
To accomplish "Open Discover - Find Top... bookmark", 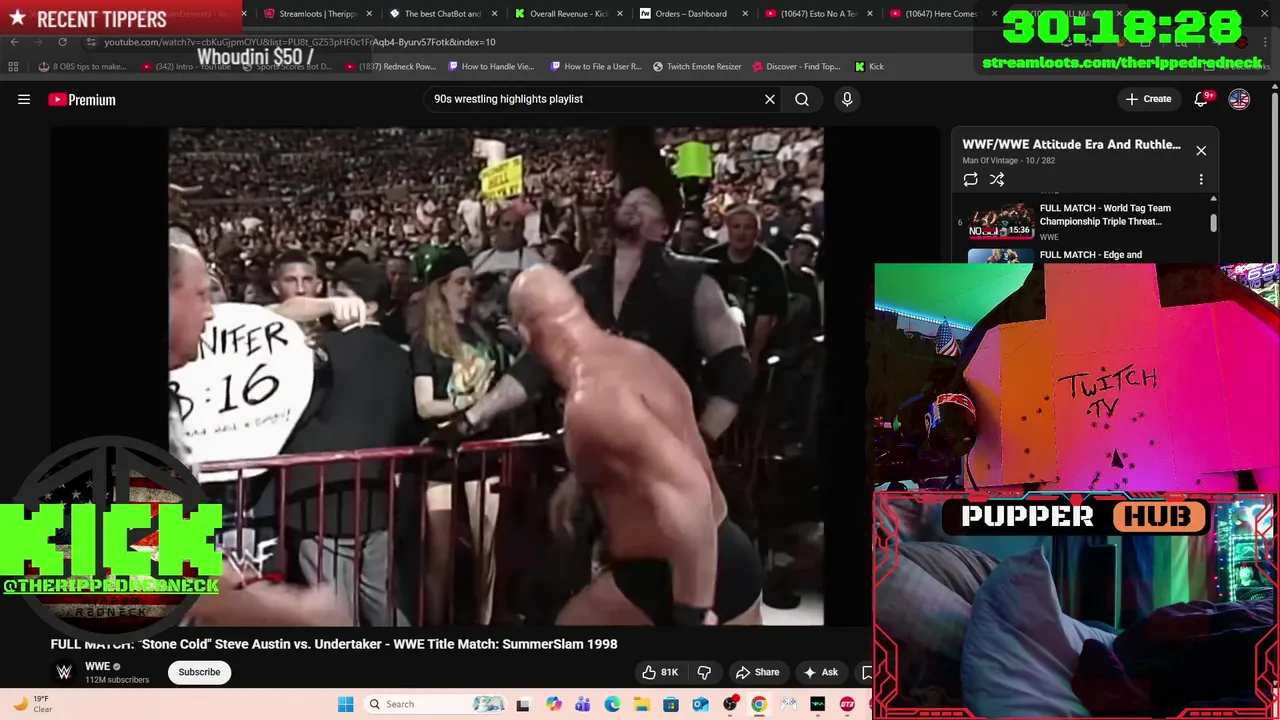I will coord(796,67).
